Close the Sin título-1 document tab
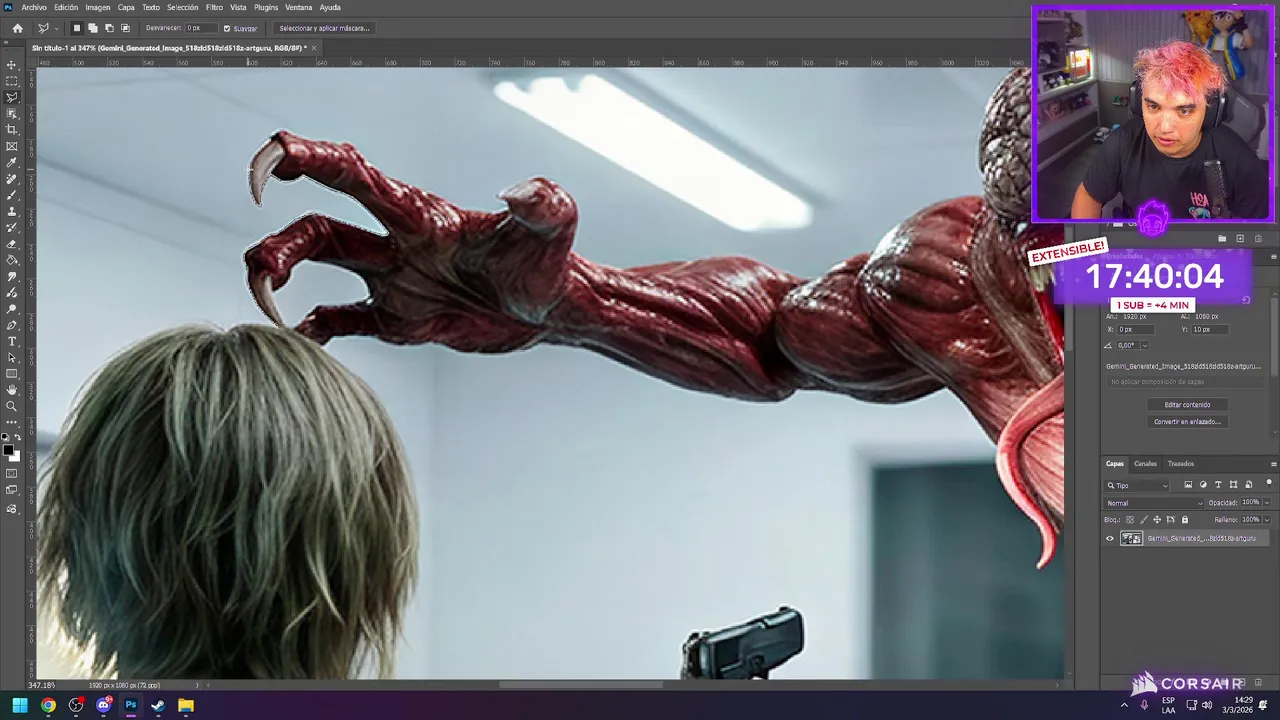 point(314,48)
